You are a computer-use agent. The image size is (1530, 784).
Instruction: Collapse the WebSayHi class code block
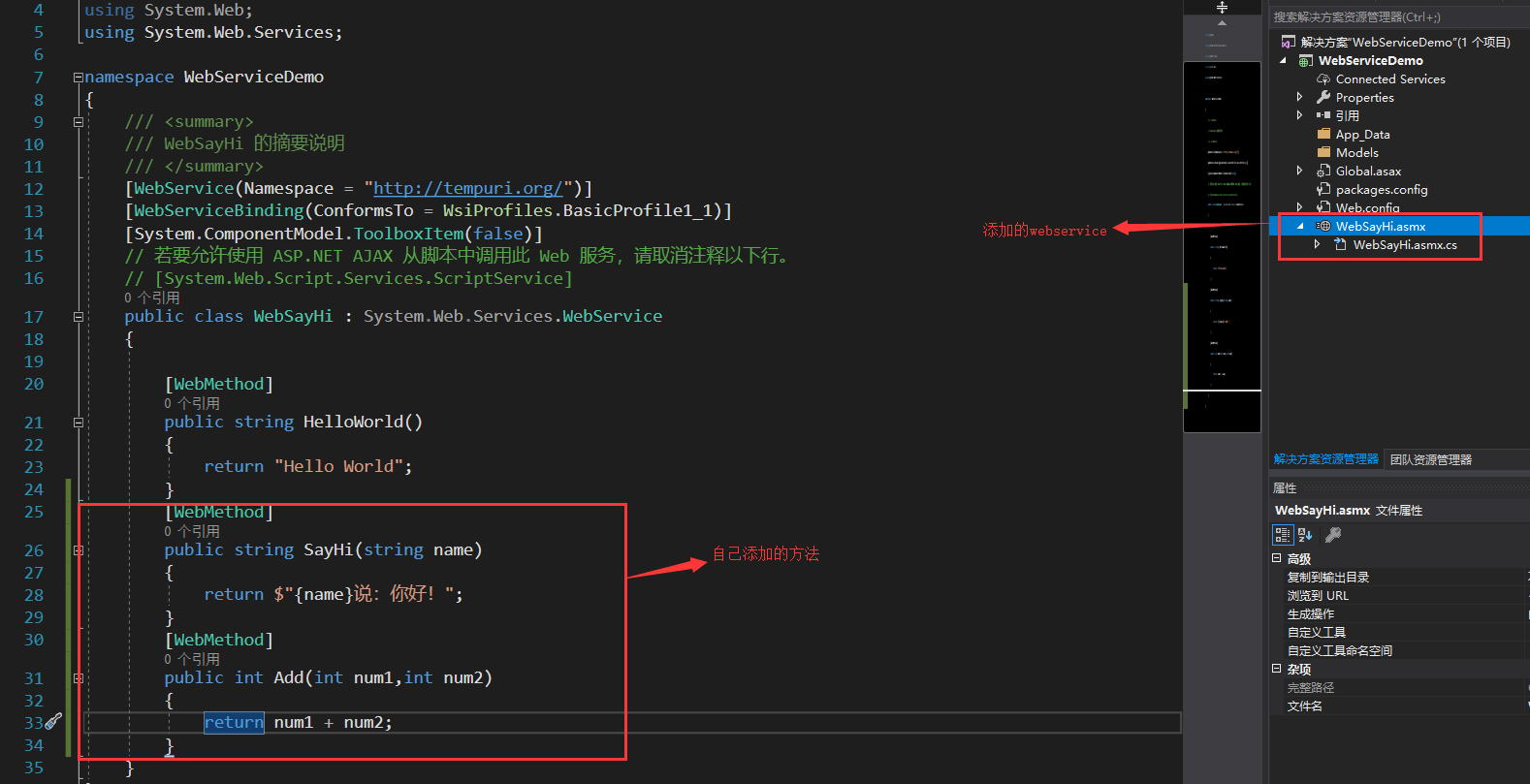79,317
